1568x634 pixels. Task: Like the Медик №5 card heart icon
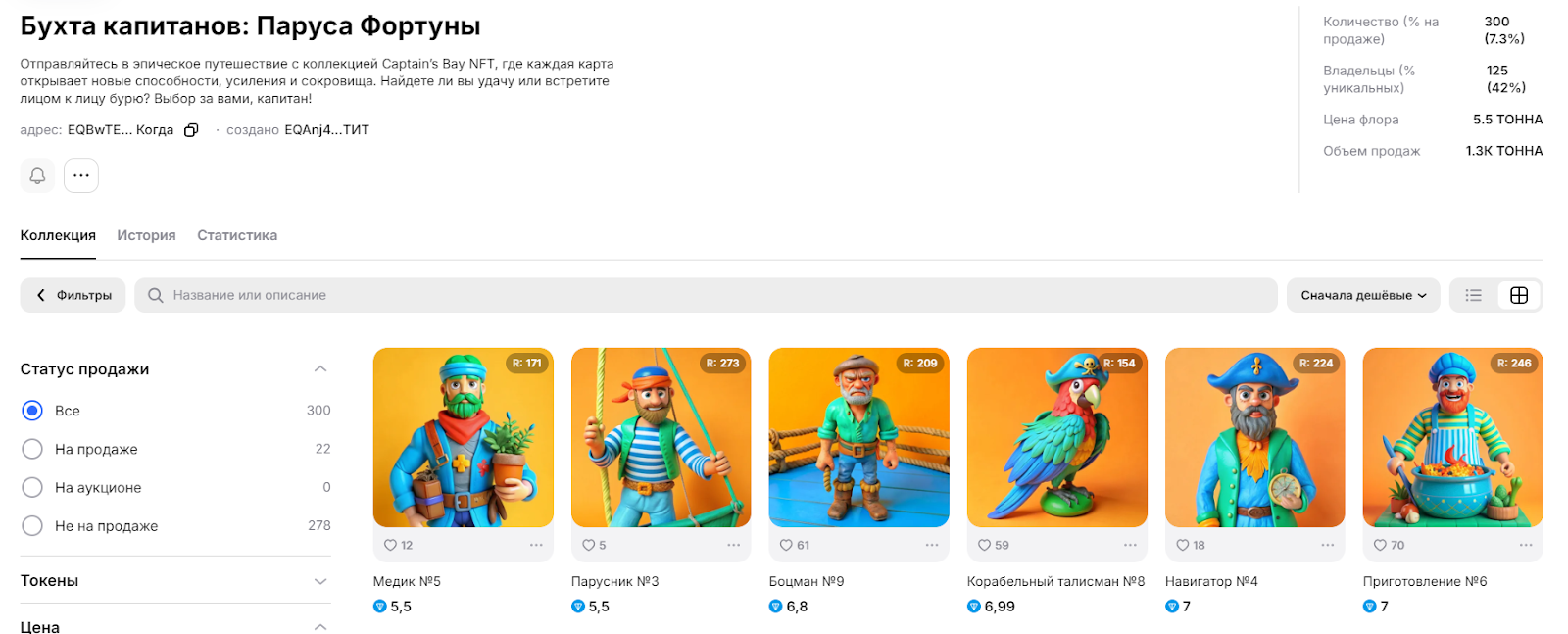click(391, 545)
